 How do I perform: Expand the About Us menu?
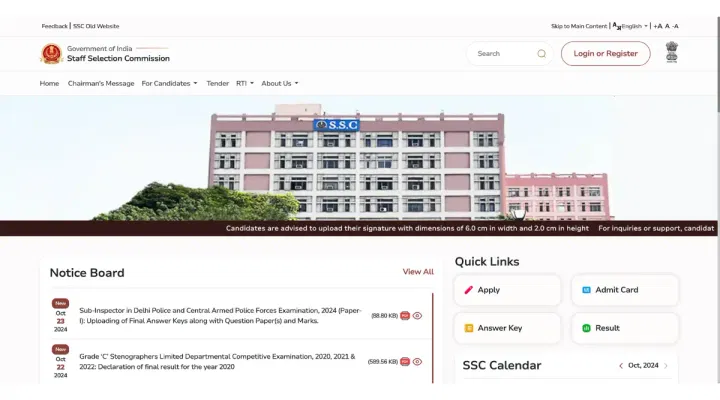pyautogui.click(x=280, y=83)
